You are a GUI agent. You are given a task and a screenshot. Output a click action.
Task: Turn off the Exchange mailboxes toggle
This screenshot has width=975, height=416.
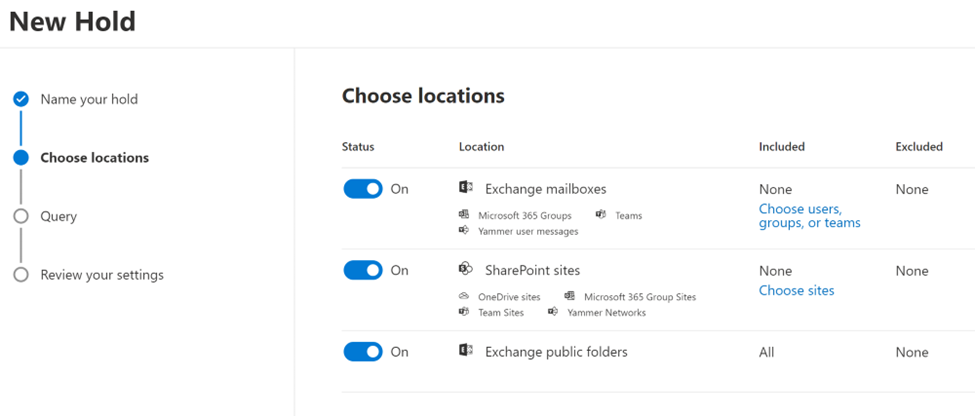[x=363, y=189]
